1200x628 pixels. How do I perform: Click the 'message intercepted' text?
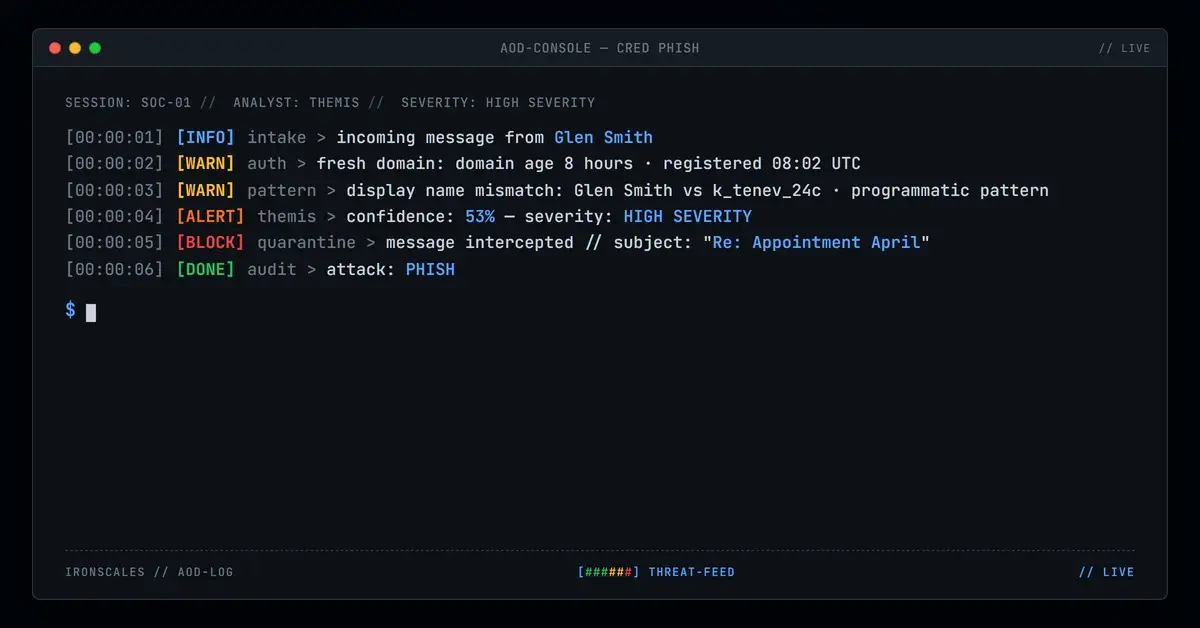click(480, 242)
